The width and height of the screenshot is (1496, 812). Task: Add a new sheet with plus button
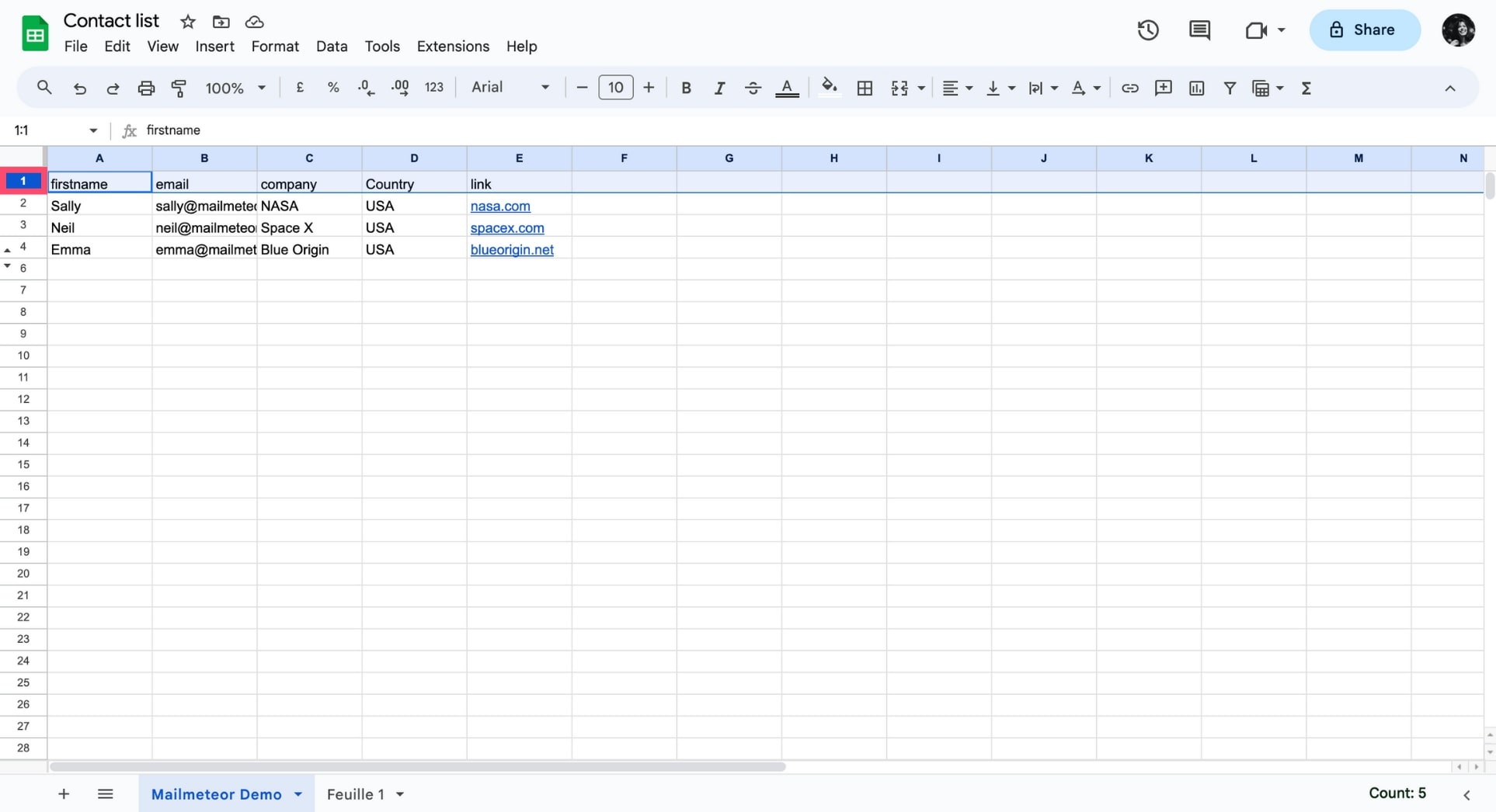coord(64,794)
